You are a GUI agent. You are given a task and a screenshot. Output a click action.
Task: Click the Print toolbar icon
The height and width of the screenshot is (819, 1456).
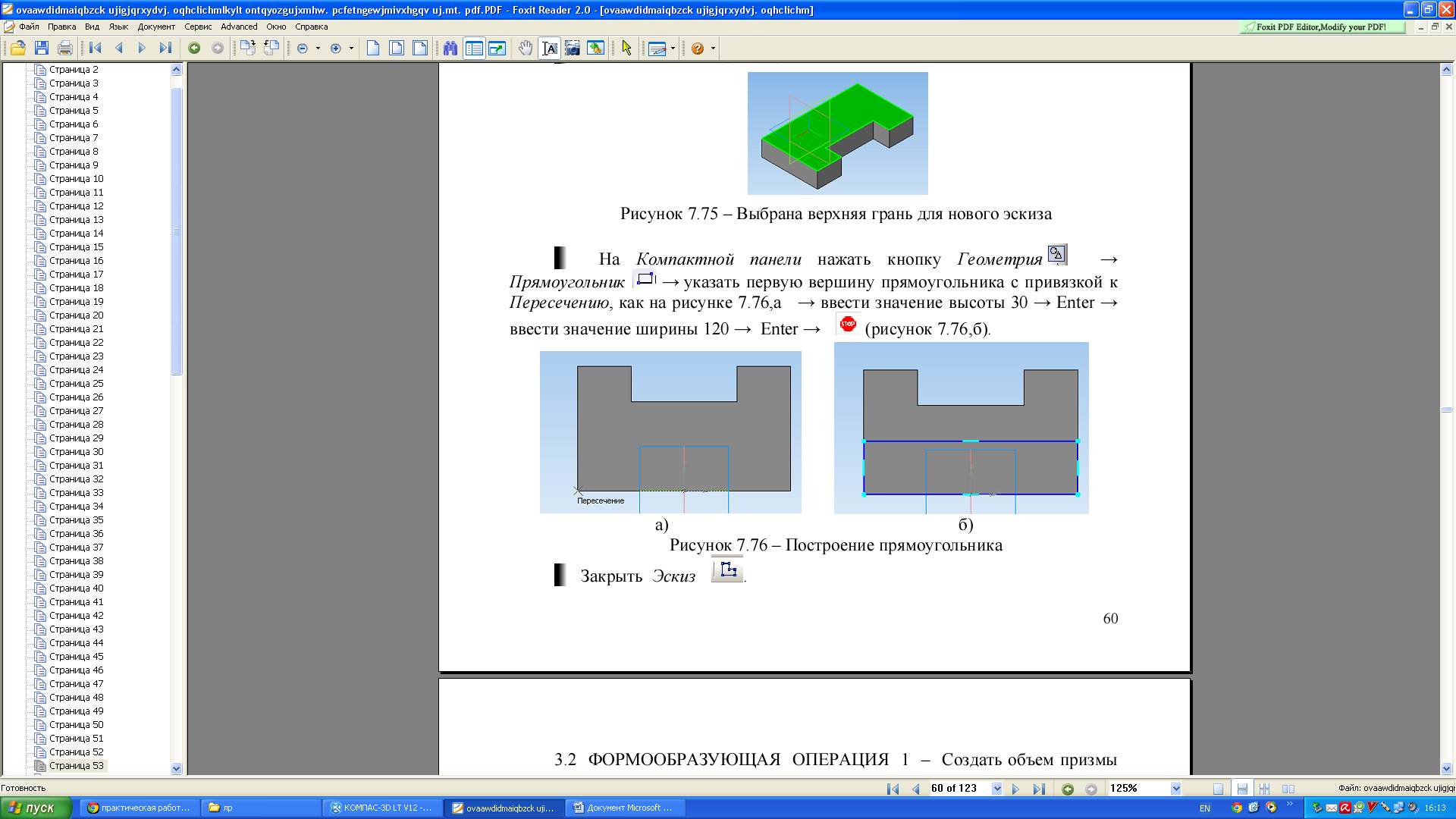click(65, 48)
